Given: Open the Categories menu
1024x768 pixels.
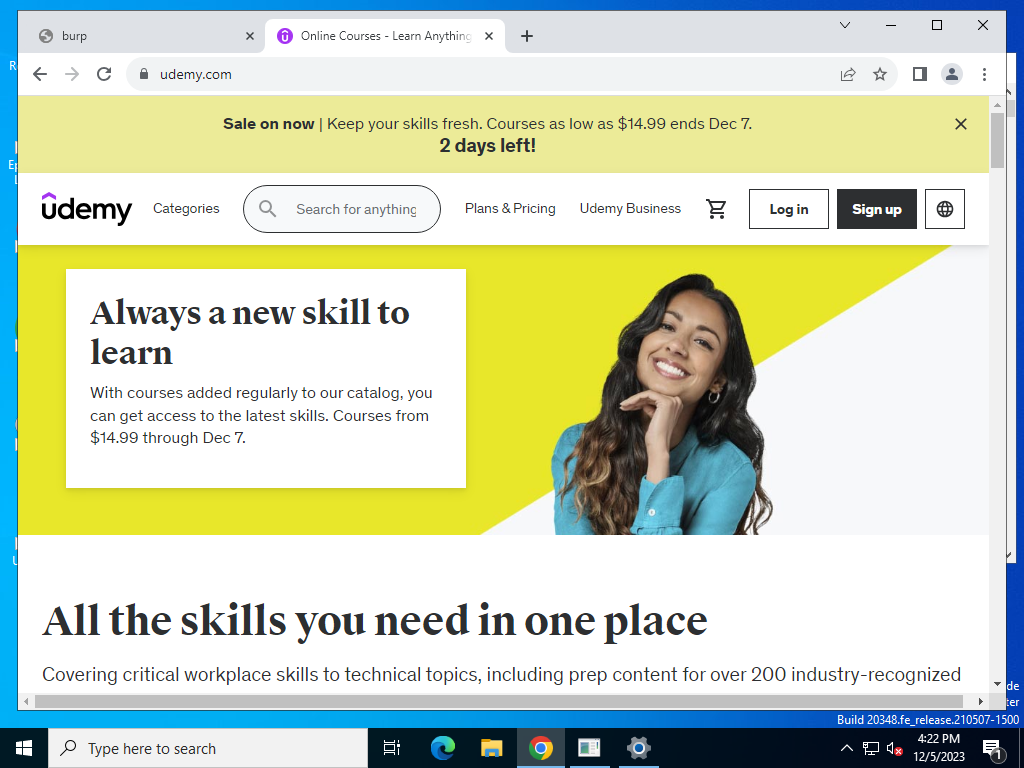Looking at the screenshot, I should [186, 208].
